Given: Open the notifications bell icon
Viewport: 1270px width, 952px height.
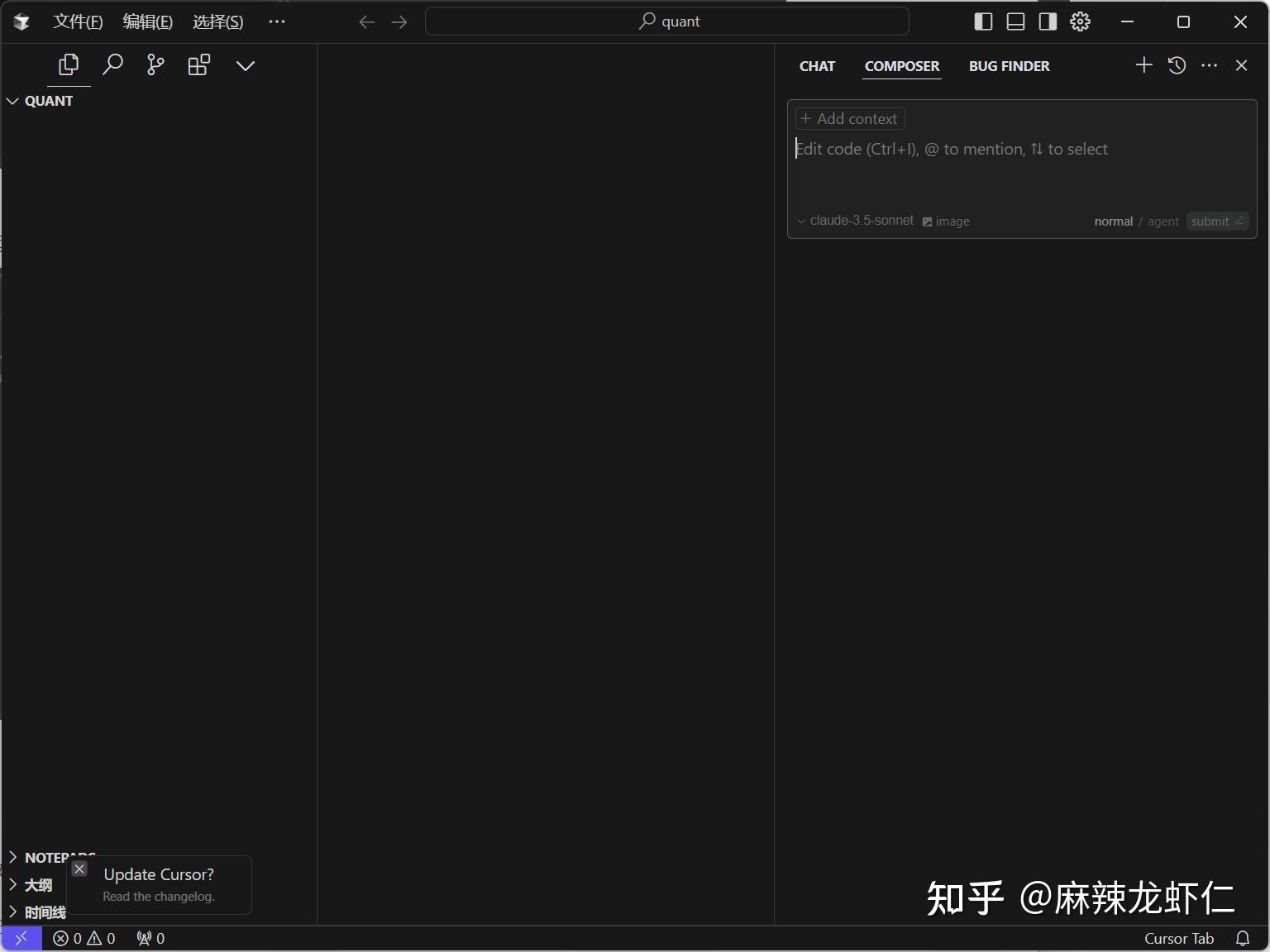Looking at the screenshot, I should pyautogui.click(x=1243, y=938).
